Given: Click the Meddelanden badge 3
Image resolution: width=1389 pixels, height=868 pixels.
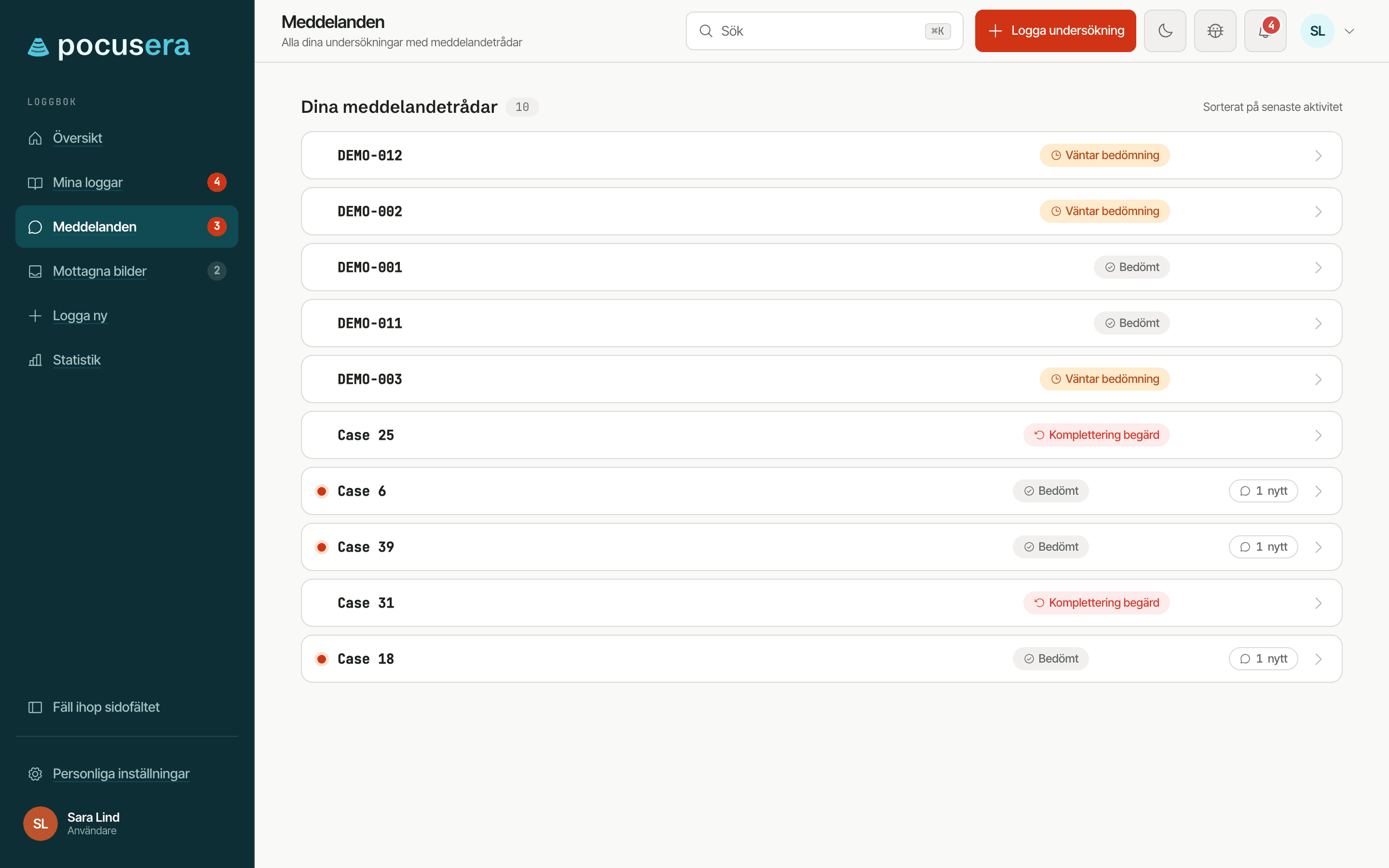Looking at the screenshot, I should pos(217,226).
